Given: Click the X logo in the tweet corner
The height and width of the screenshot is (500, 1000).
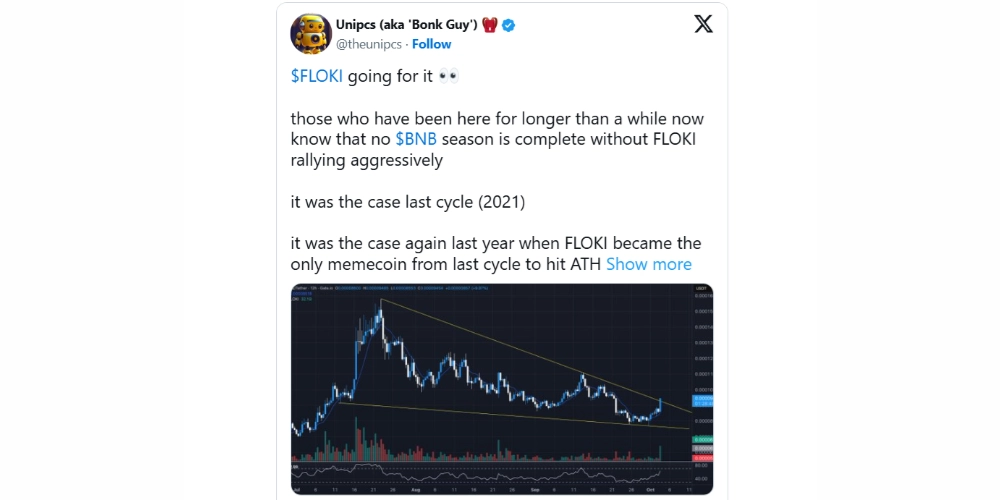Looking at the screenshot, I should pos(704,25).
